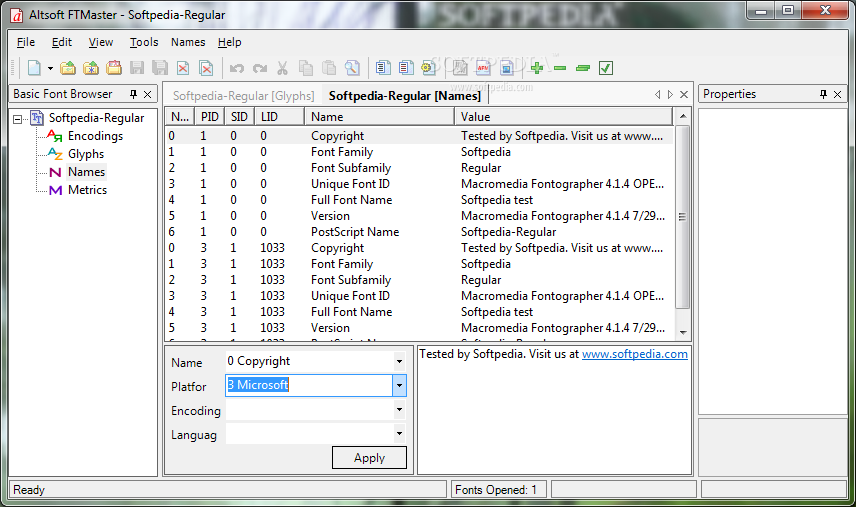Image resolution: width=856 pixels, height=507 pixels.
Task: Open the www.softpedia.com link
Action: (634, 354)
